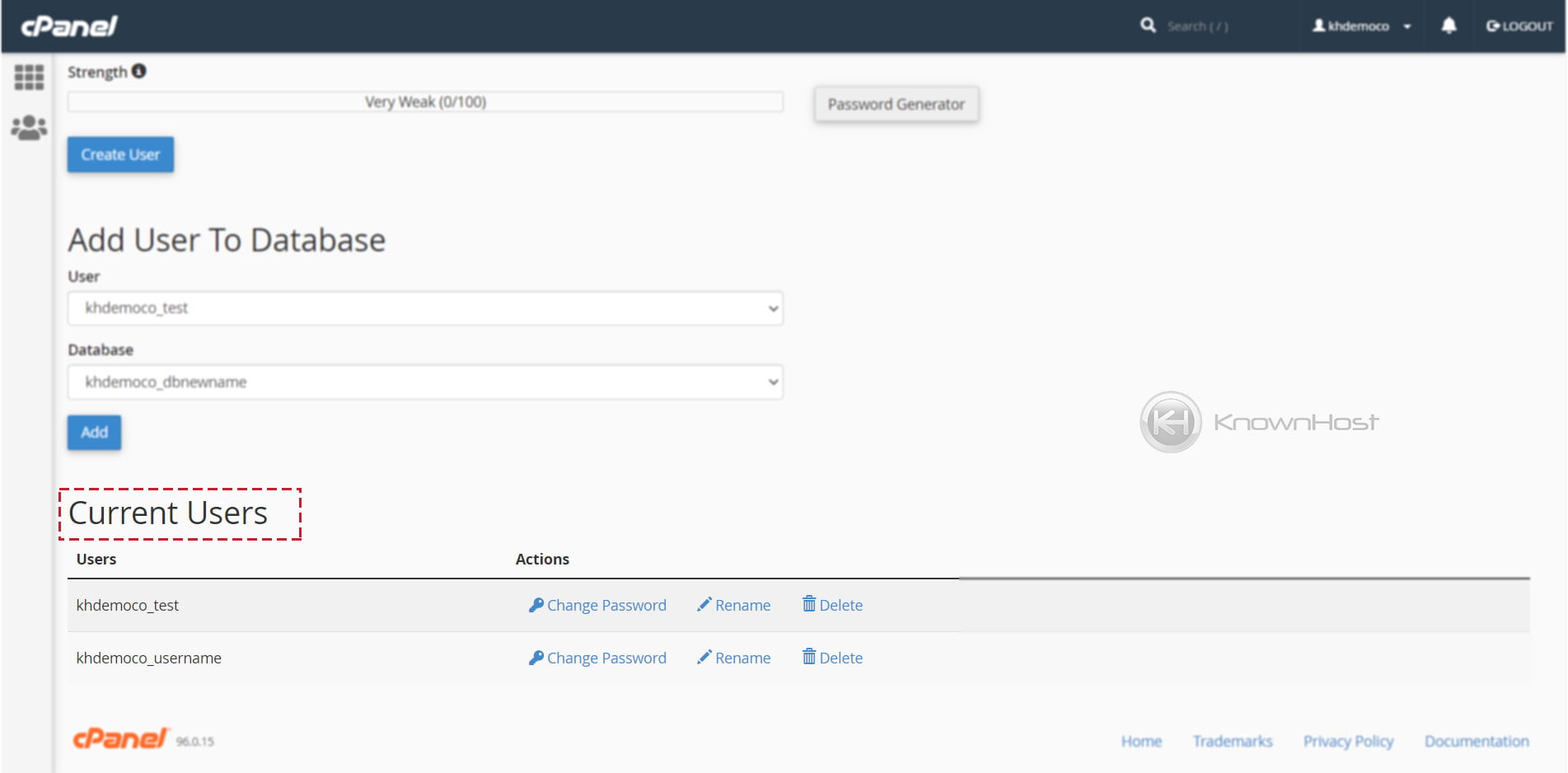1568x773 pixels.
Task: Open the Privacy Policy link
Action: (1348, 741)
